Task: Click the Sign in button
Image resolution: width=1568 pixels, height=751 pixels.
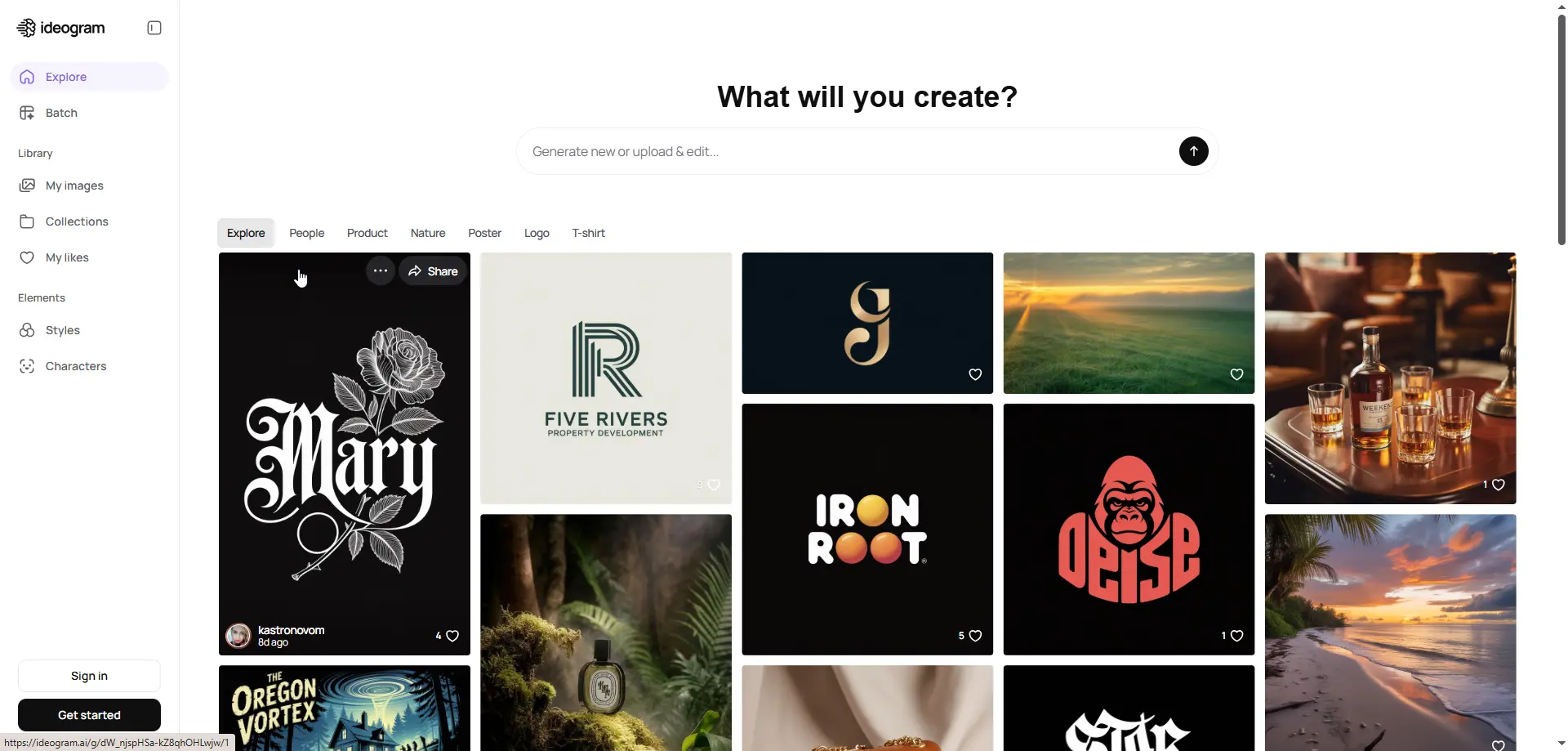Action: click(x=89, y=676)
